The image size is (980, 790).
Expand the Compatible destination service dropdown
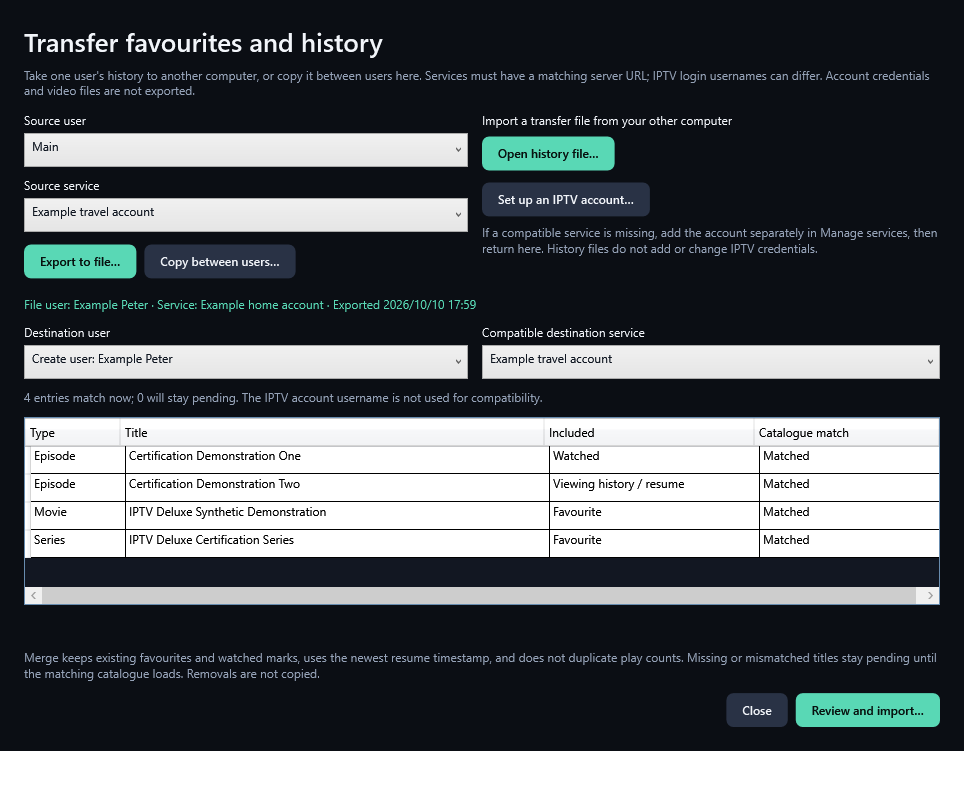[x=711, y=362]
